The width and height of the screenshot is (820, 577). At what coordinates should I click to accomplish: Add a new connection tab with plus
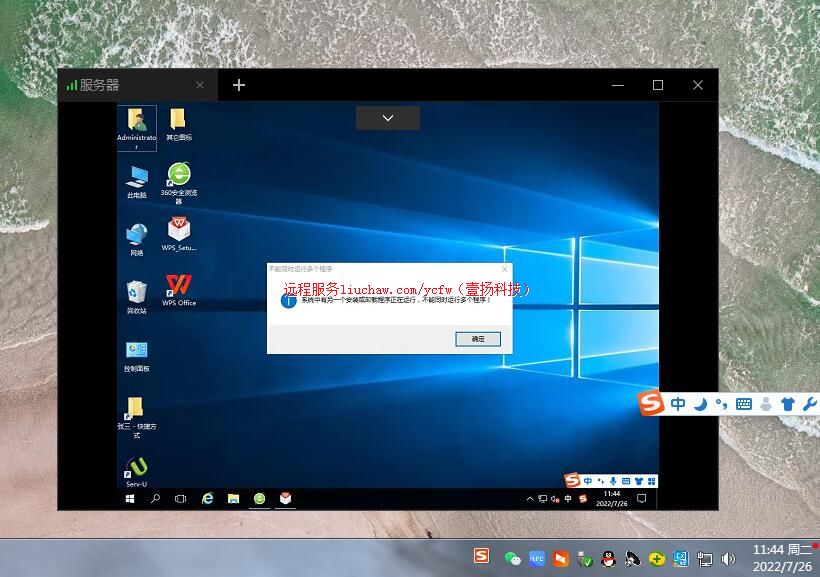coord(239,85)
